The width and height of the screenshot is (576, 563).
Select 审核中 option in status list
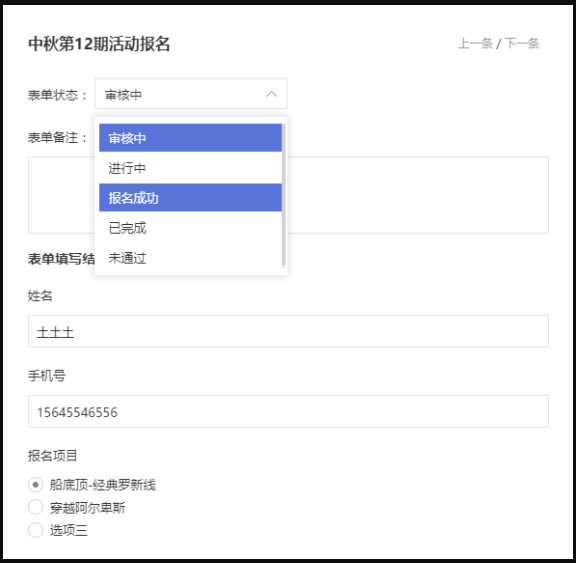tap(190, 138)
